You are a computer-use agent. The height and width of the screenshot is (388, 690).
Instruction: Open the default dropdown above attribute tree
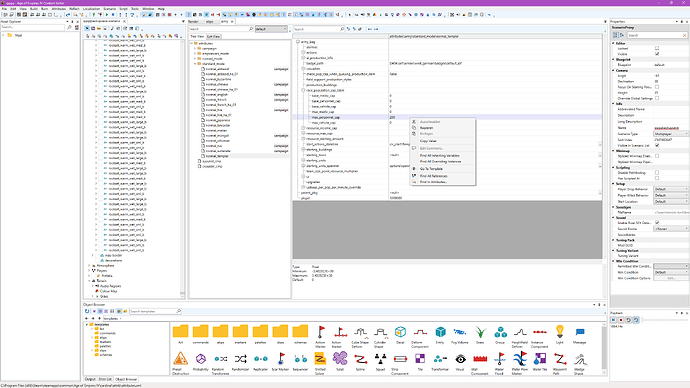[272, 29]
